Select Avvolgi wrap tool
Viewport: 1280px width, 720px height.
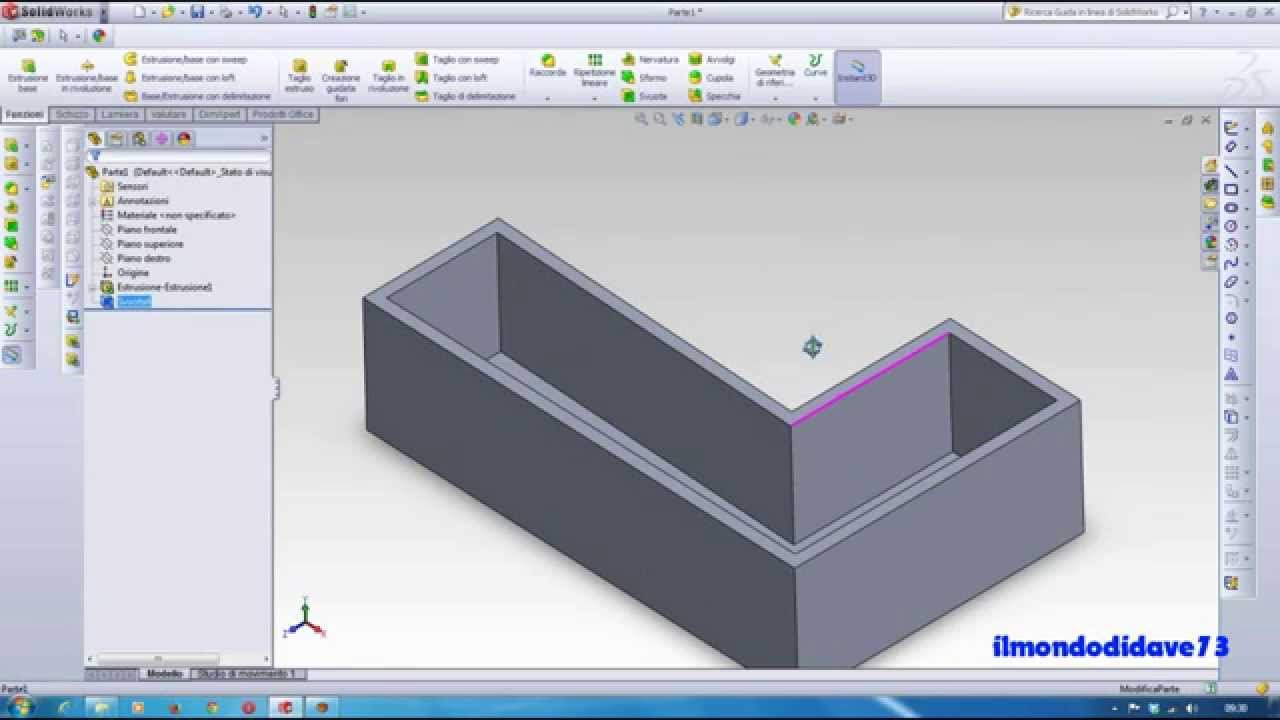711,60
